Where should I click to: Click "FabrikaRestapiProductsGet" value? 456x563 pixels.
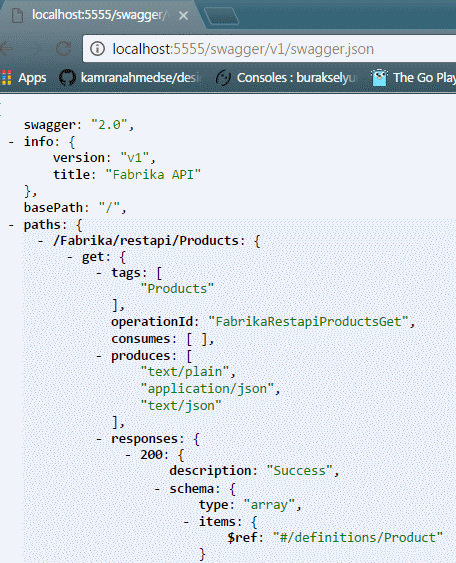(308, 321)
